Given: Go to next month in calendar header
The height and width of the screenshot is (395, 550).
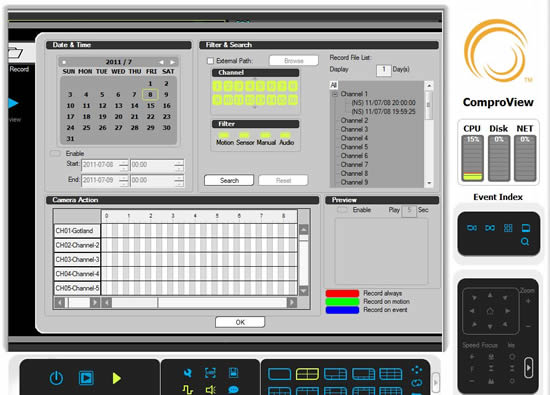Looking at the screenshot, I should coord(172,62).
